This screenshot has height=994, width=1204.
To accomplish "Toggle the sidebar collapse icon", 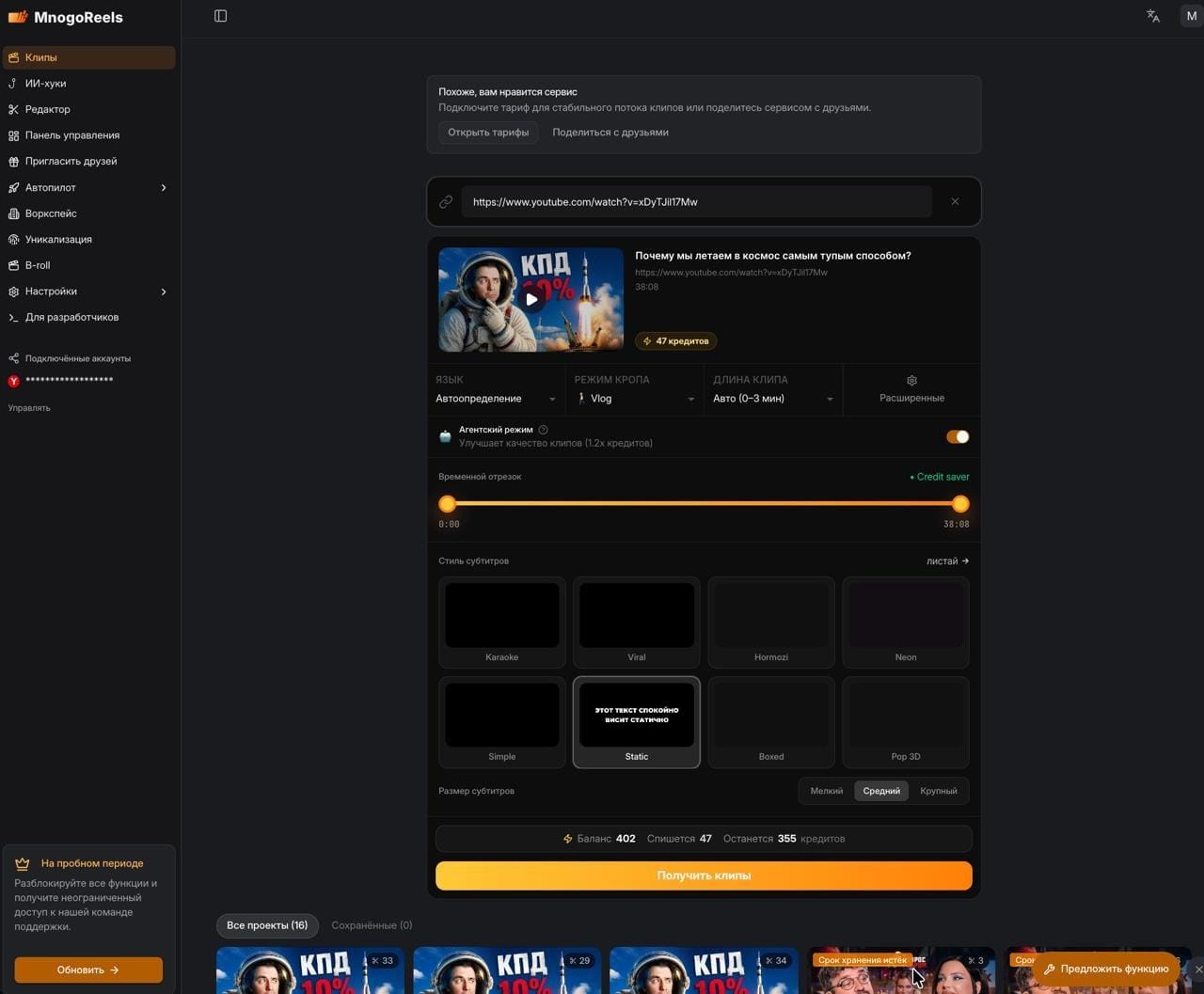I will pyautogui.click(x=220, y=16).
